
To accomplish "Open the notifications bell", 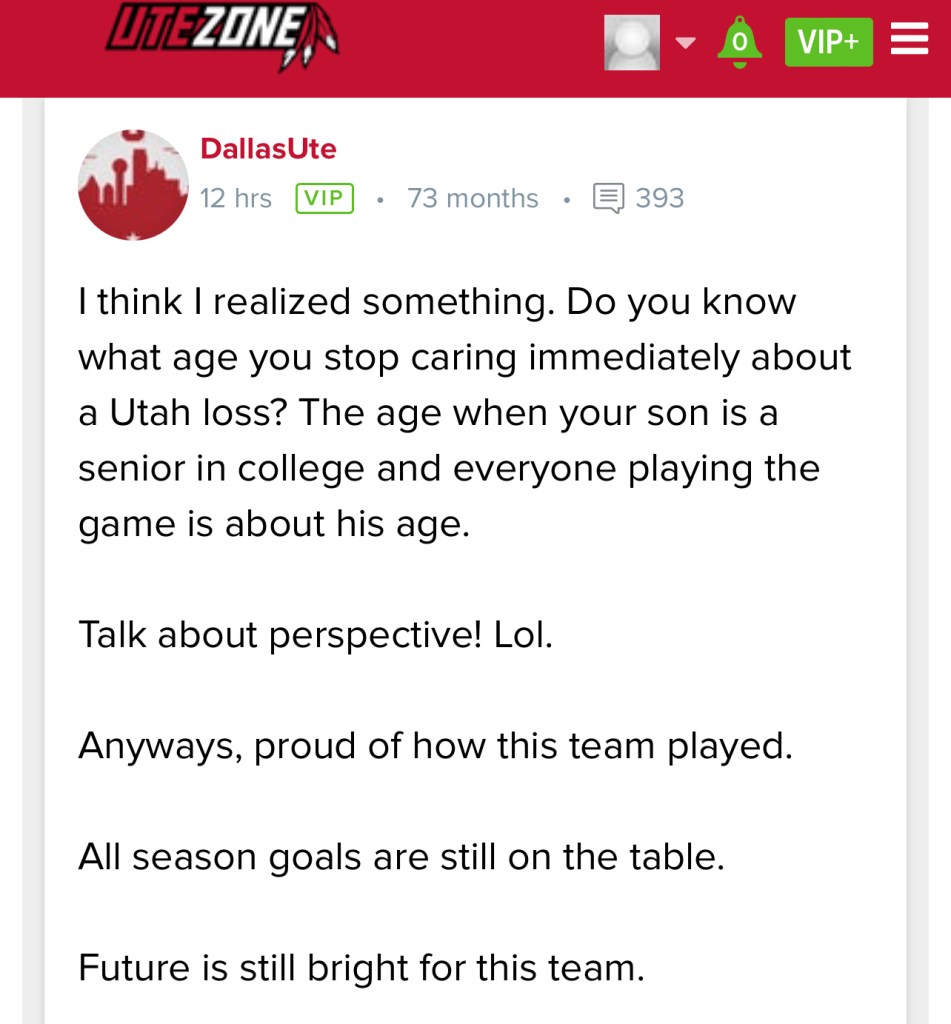I will pos(739,43).
